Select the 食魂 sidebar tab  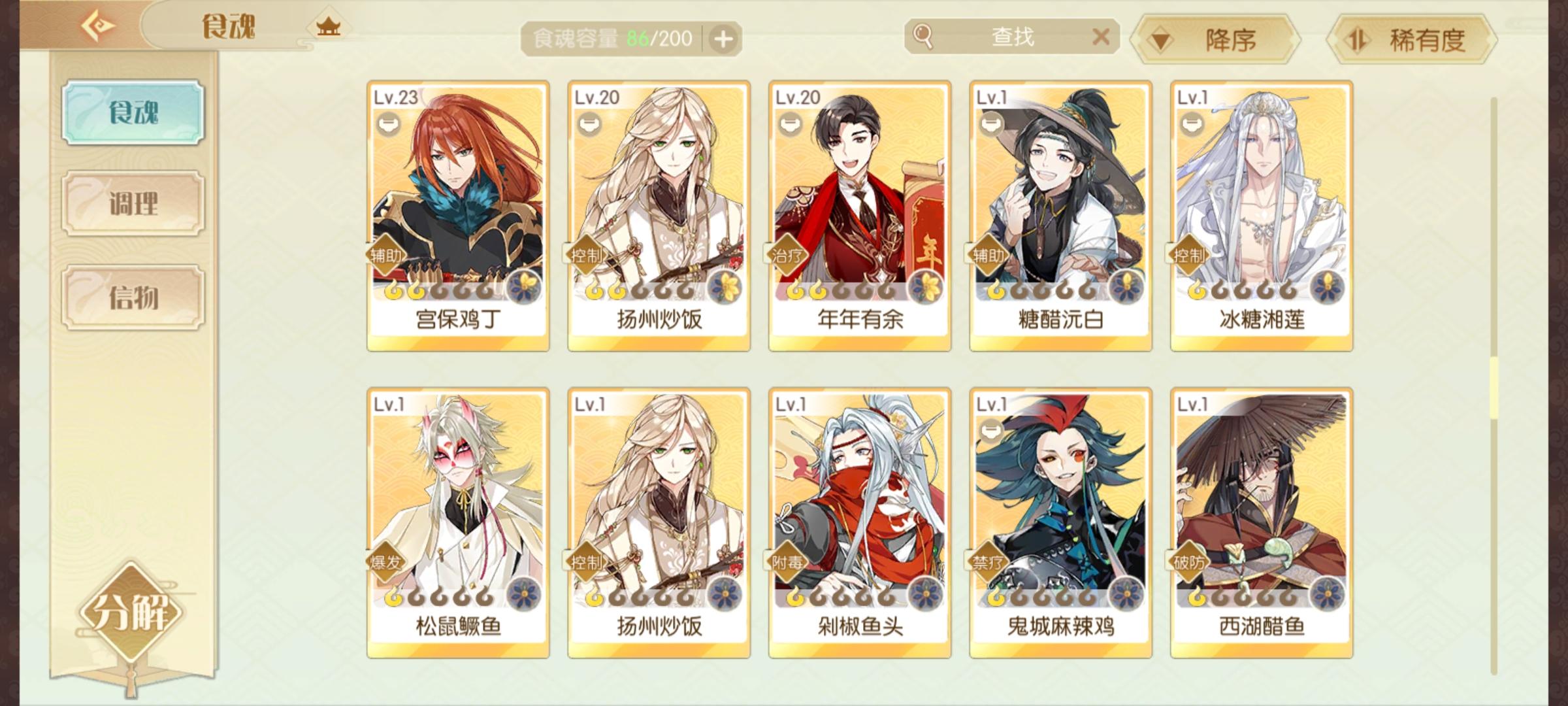pos(133,112)
